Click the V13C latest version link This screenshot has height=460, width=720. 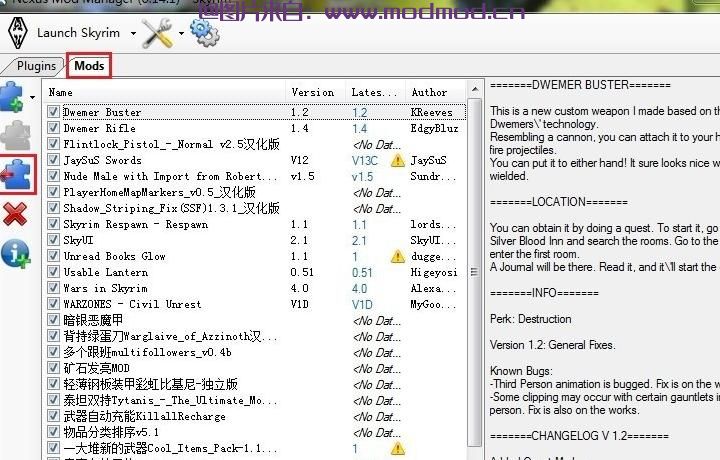coord(365,161)
